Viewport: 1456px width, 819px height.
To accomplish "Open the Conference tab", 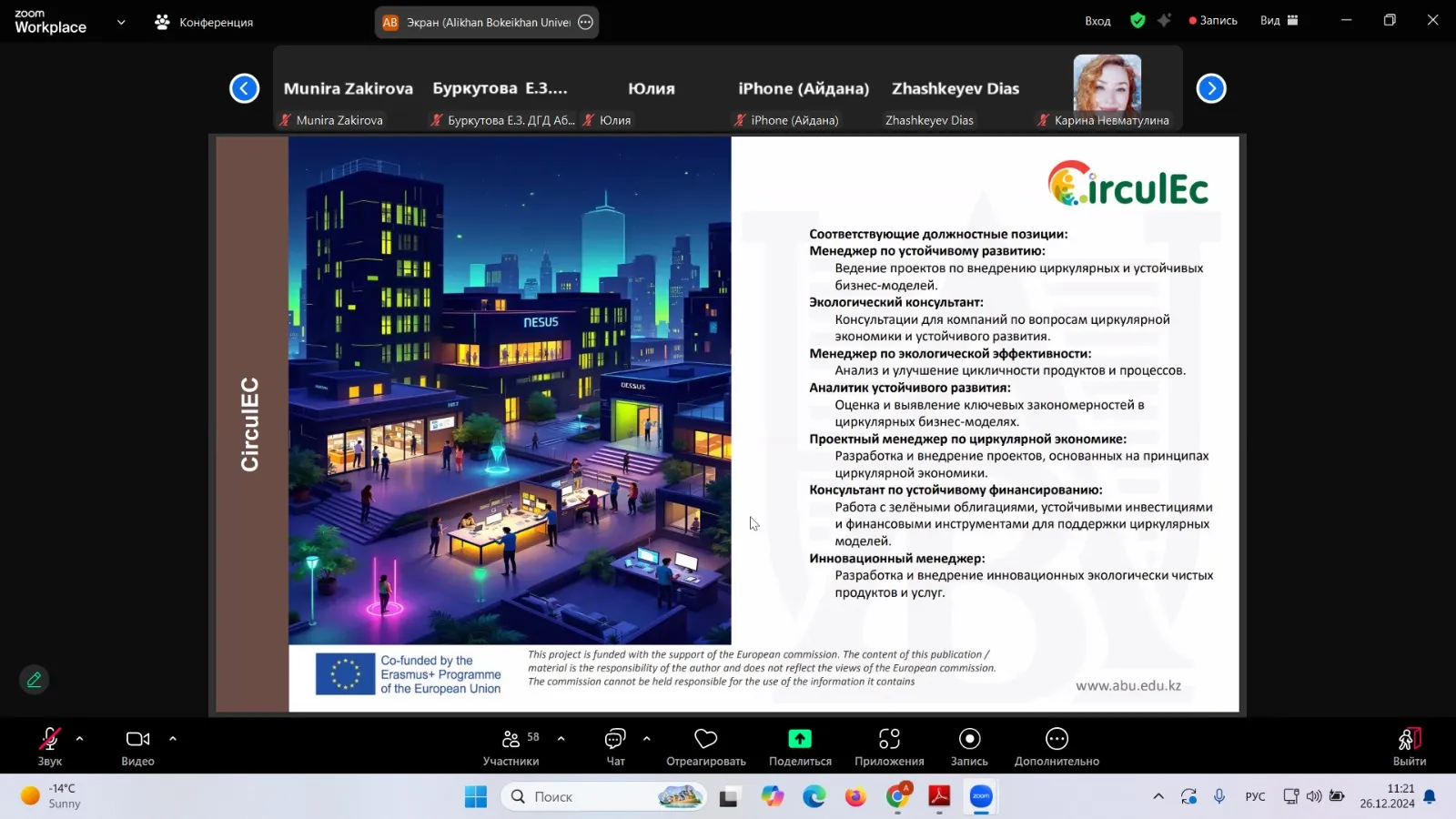I will [205, 22].
